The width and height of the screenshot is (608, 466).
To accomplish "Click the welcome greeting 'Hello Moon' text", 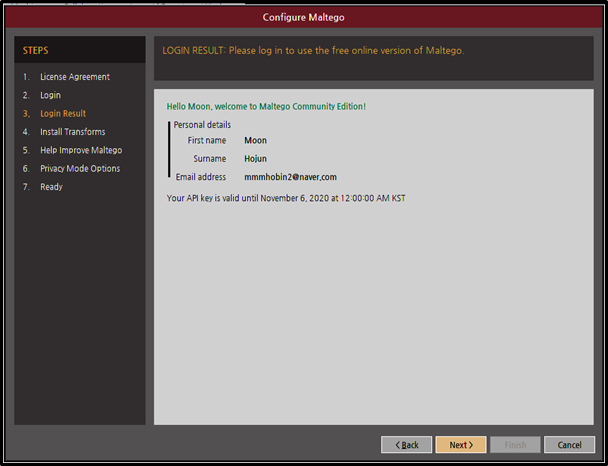I will 266,106.
